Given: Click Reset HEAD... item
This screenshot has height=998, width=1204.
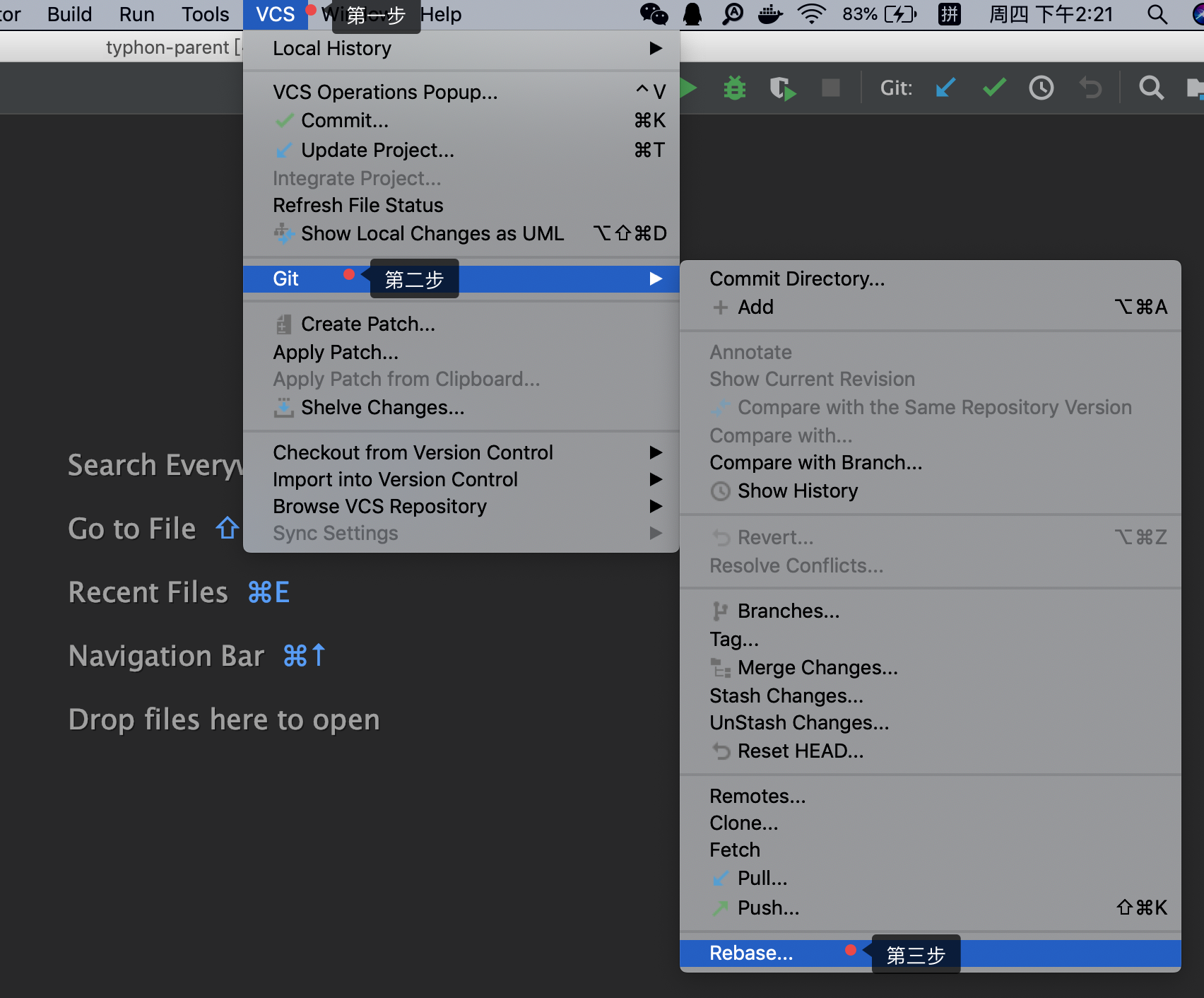Looking at the screenshot, I should [x=931, y=751].
